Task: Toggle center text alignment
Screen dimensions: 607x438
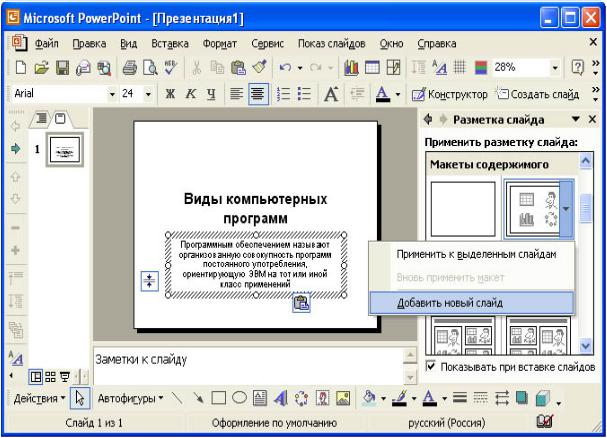Action: click(258, 94)
